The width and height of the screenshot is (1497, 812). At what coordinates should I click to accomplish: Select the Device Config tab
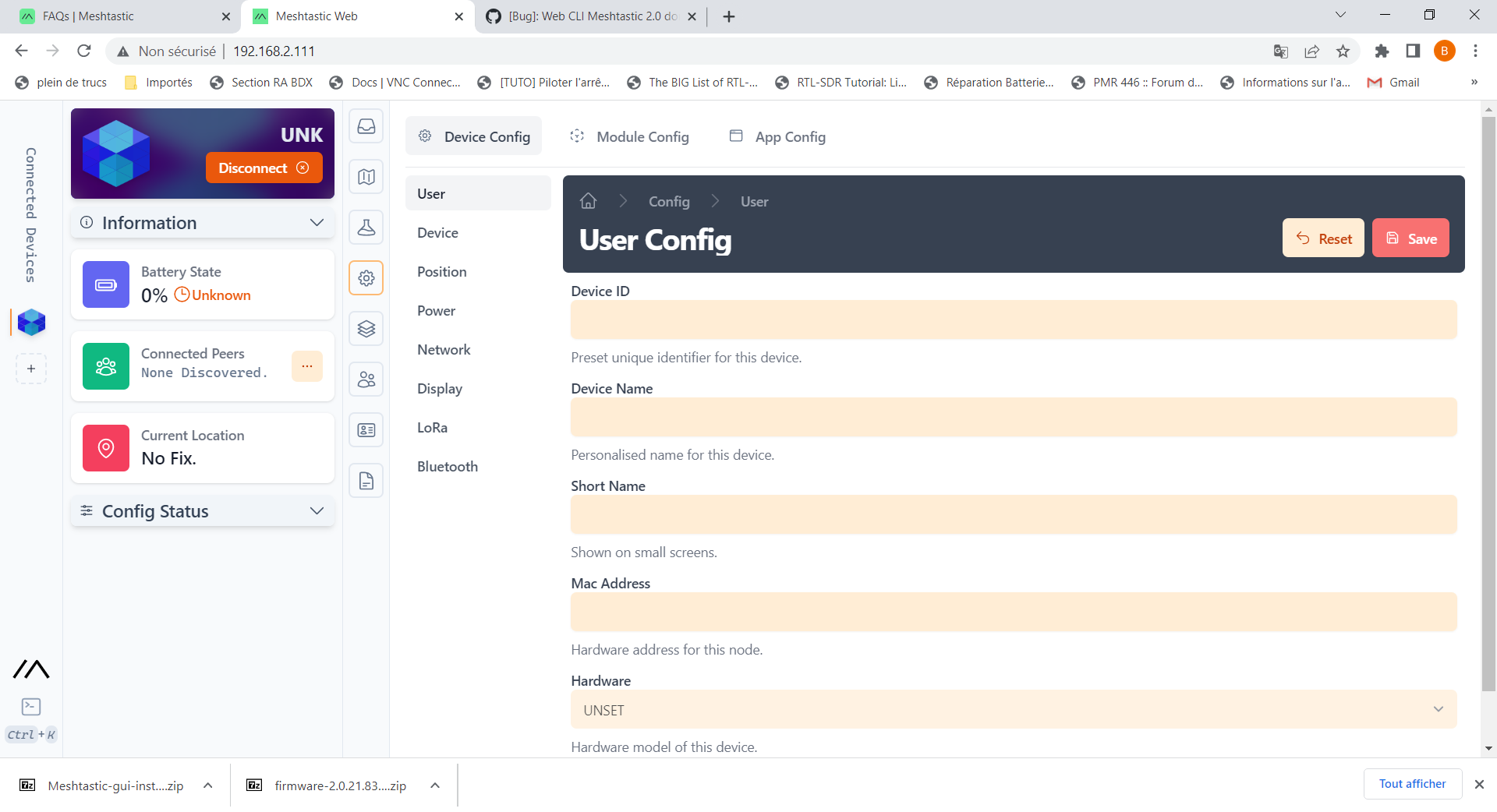(x=473, y=137)
